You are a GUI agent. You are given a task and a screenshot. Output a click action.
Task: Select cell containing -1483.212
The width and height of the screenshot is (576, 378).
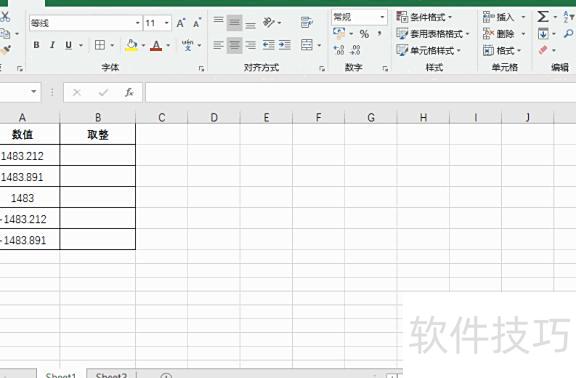click(x=30, y=219)
